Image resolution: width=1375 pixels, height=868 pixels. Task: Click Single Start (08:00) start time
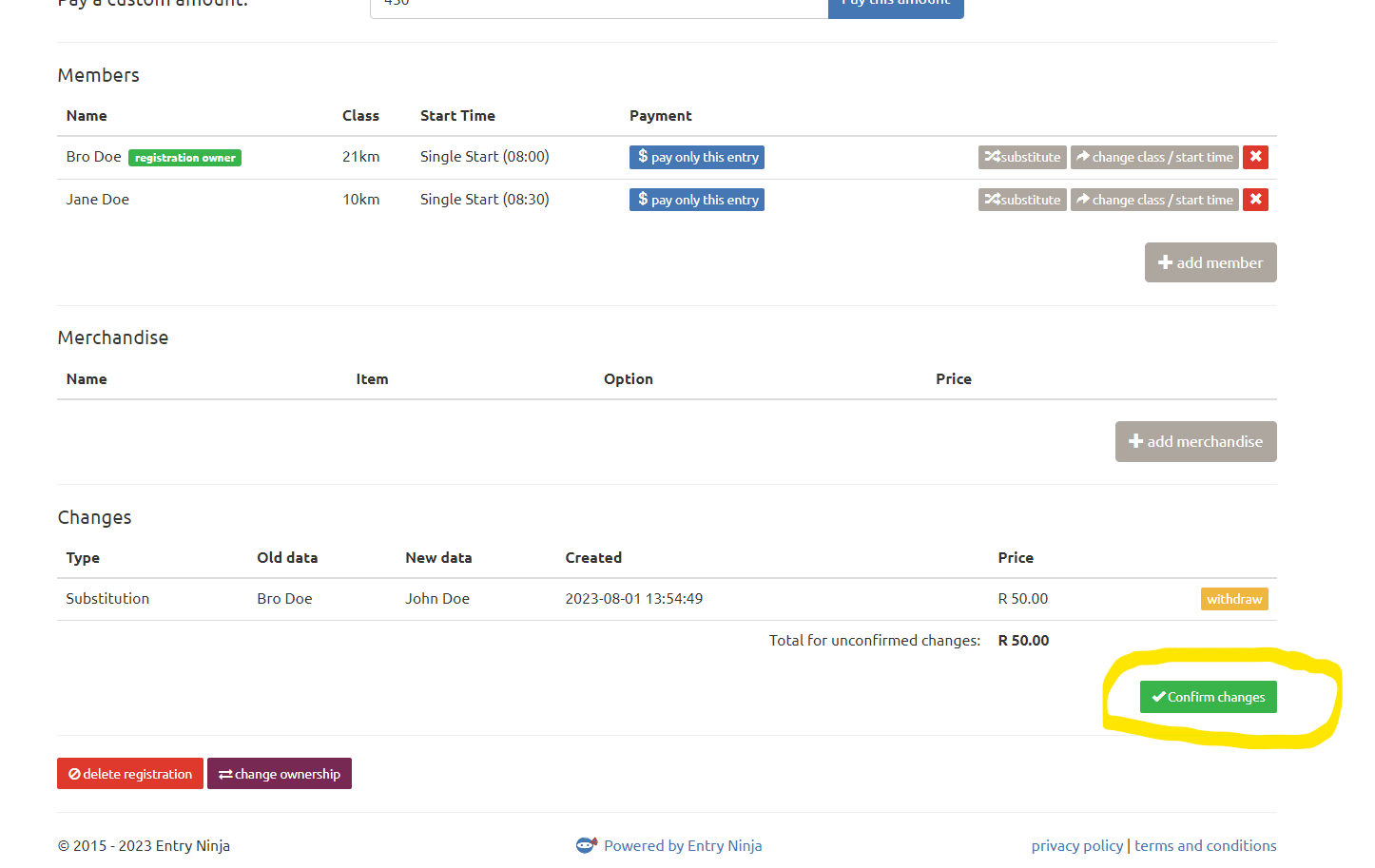[485, 157]
